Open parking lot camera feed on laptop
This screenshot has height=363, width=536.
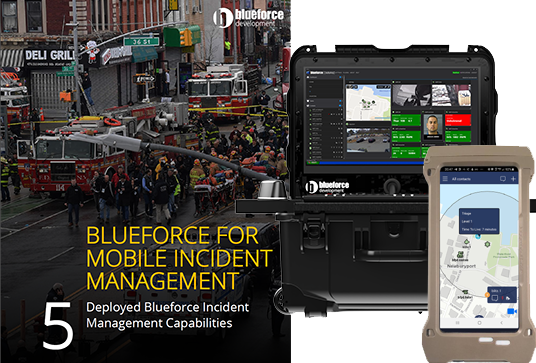click(368, 140)
